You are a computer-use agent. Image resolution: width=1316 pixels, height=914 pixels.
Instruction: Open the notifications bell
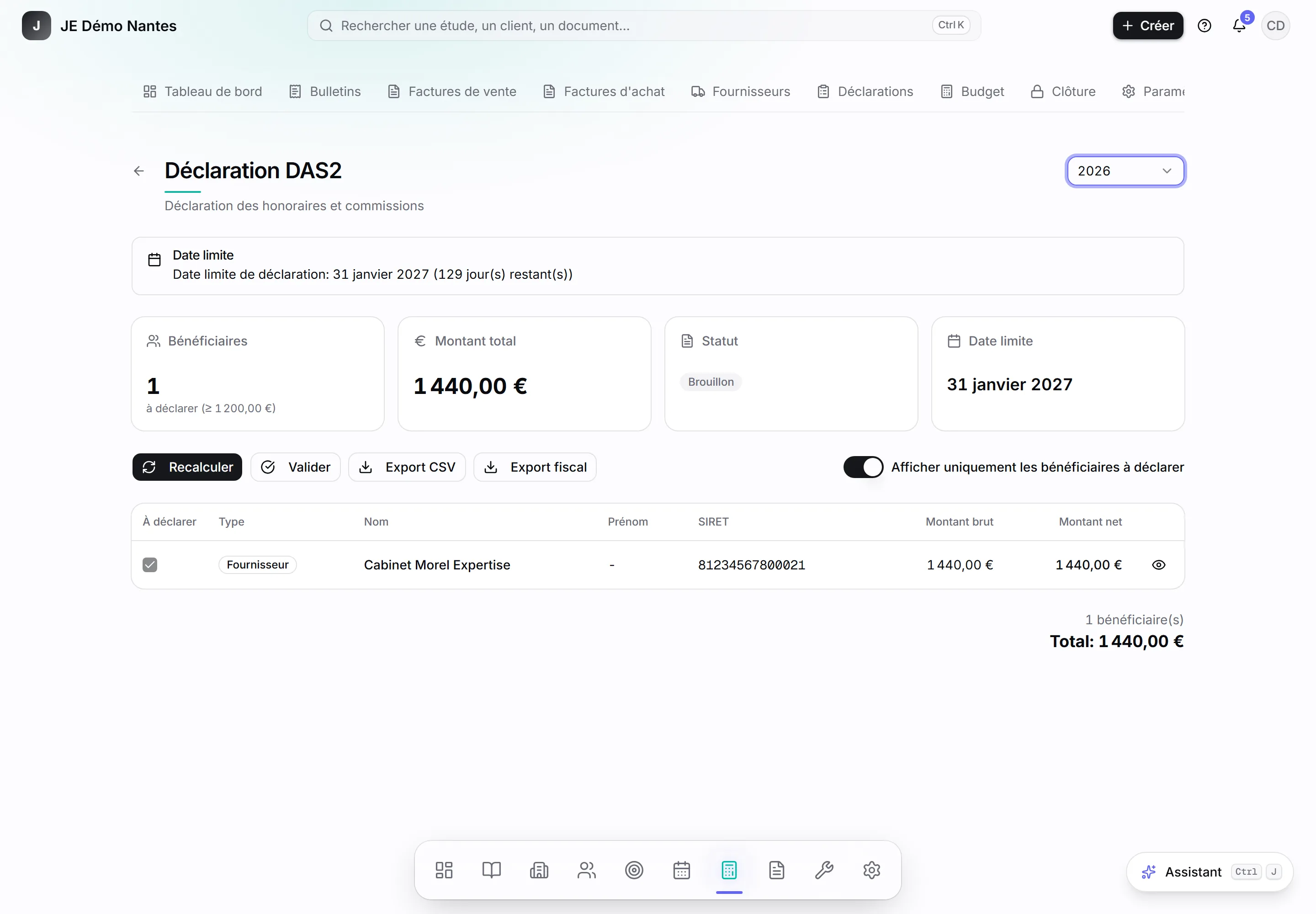point(1239,26)
